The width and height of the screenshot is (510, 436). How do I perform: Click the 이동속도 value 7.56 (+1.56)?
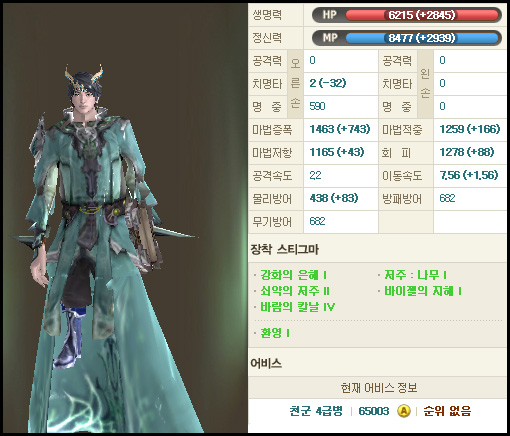click(x=469, y=175)
